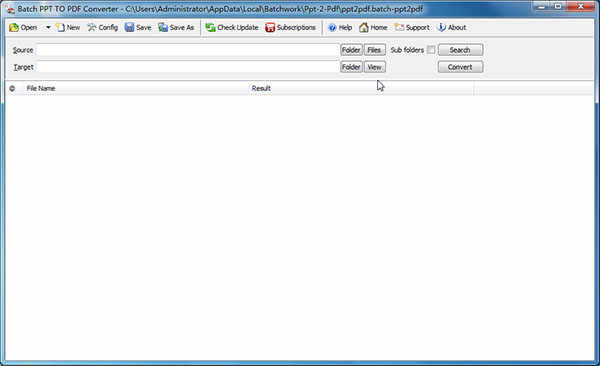Enable the Sub folders checkbox

[431, 50]
